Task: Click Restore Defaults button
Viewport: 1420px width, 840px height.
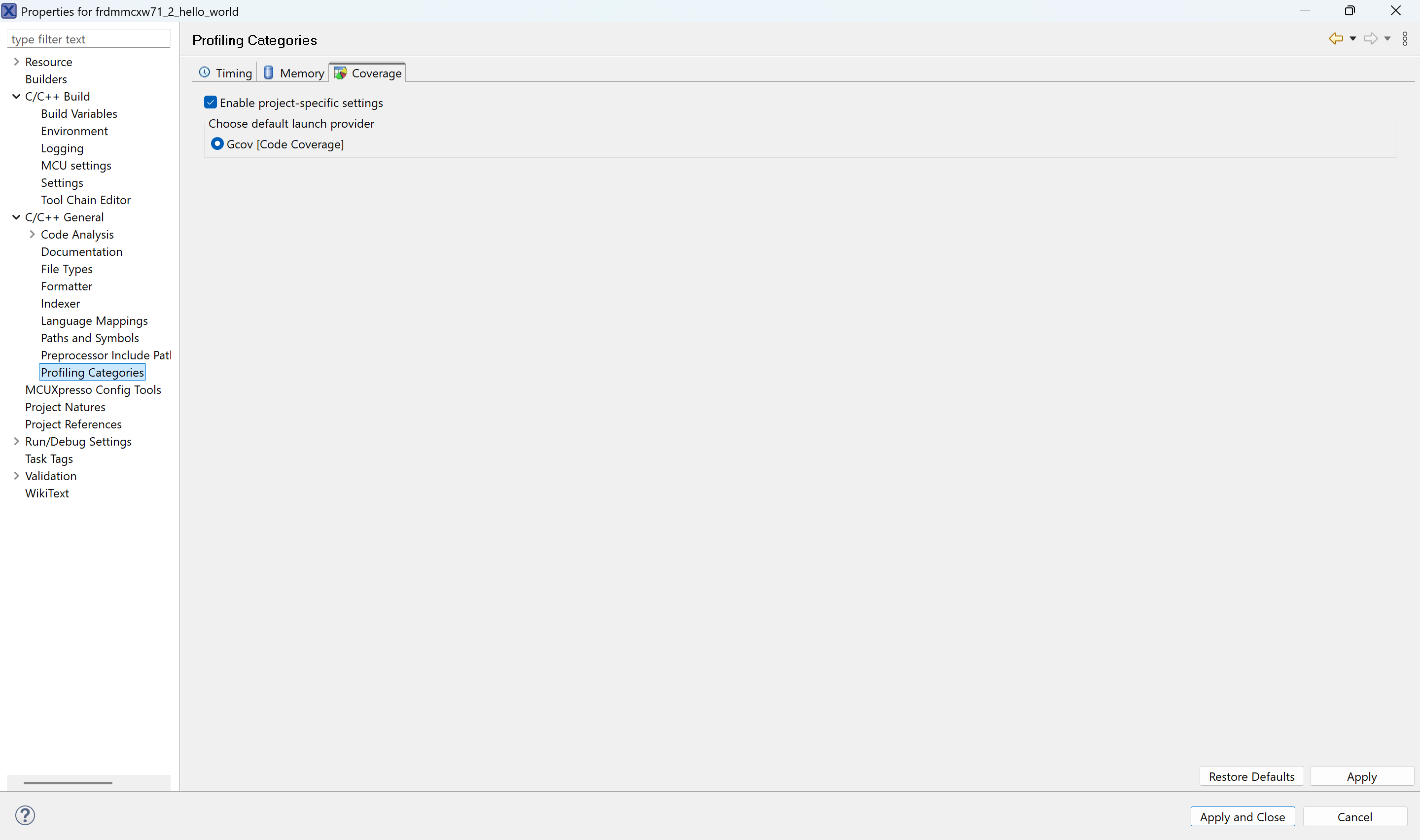Action: [1251, 776]
